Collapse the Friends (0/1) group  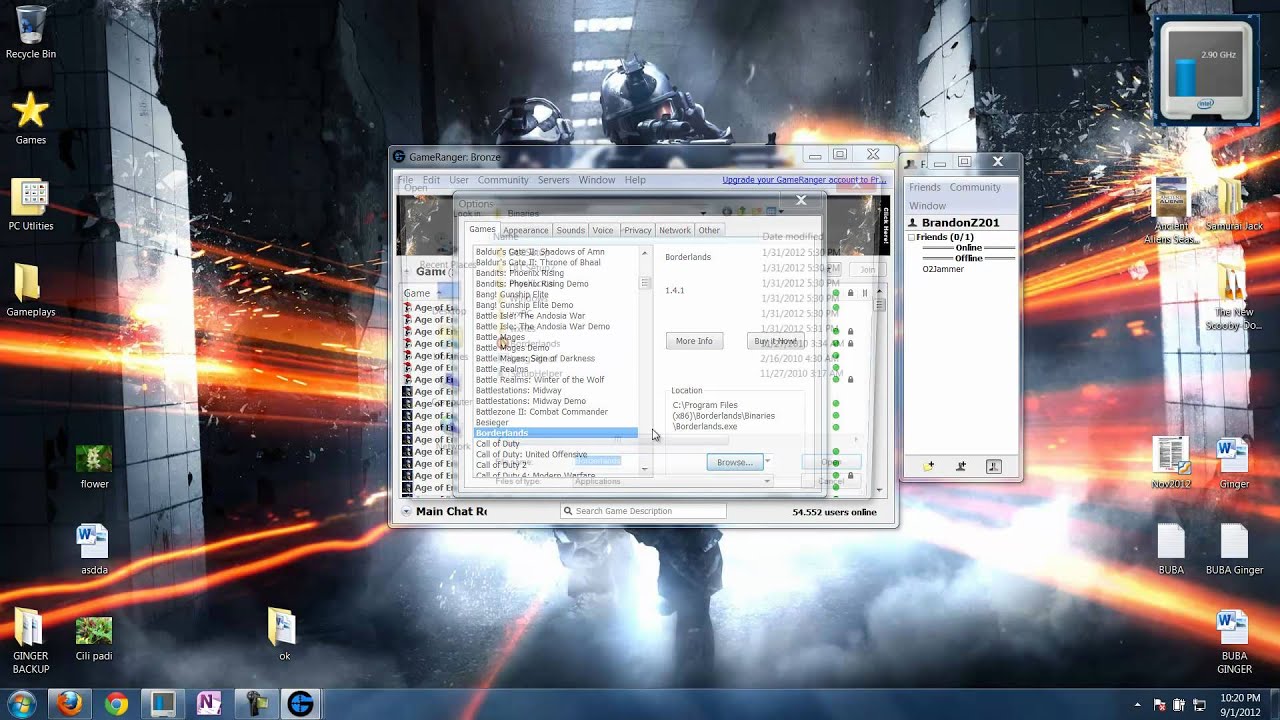coord(911,237)
